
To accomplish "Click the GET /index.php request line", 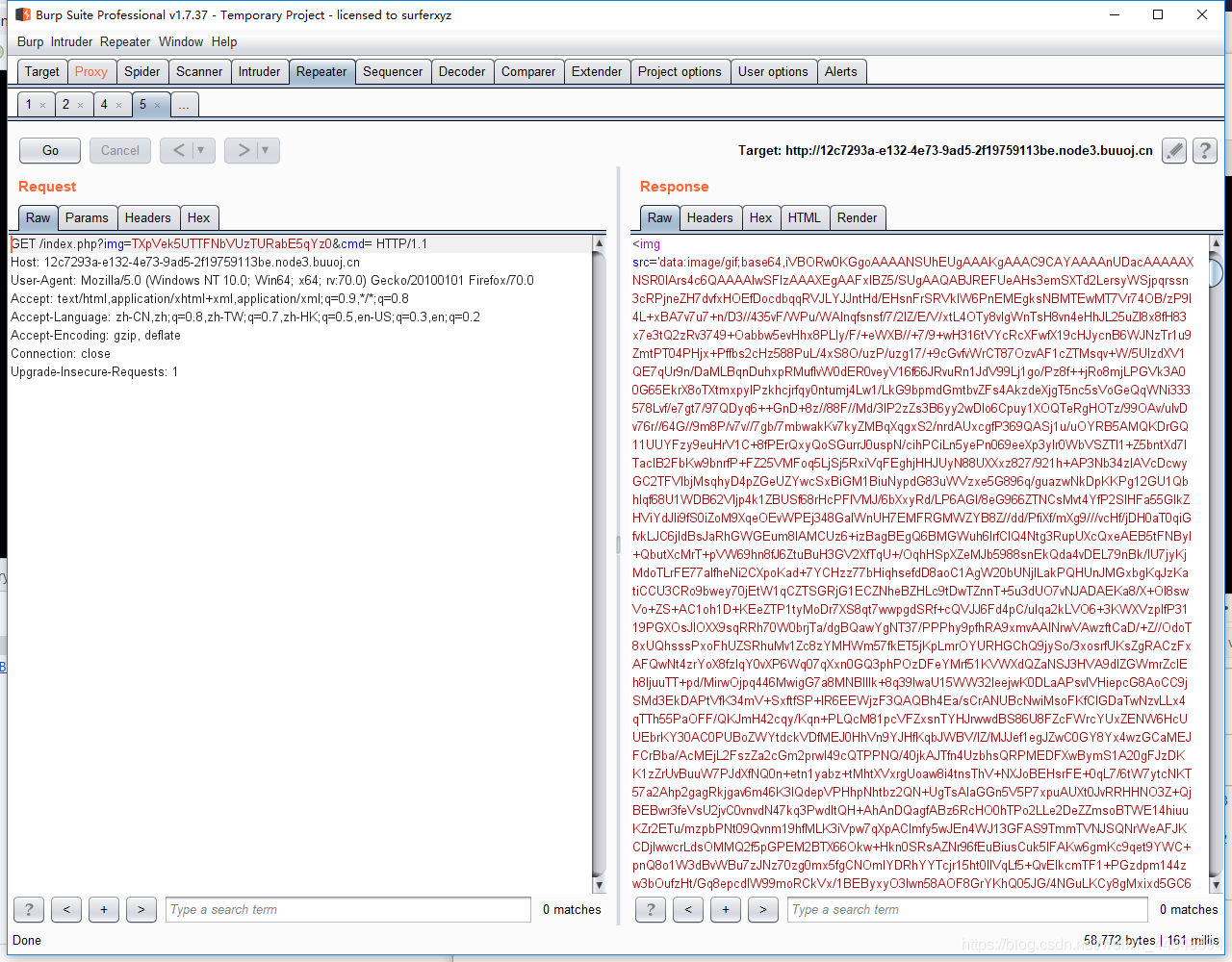I will (218, 243).
